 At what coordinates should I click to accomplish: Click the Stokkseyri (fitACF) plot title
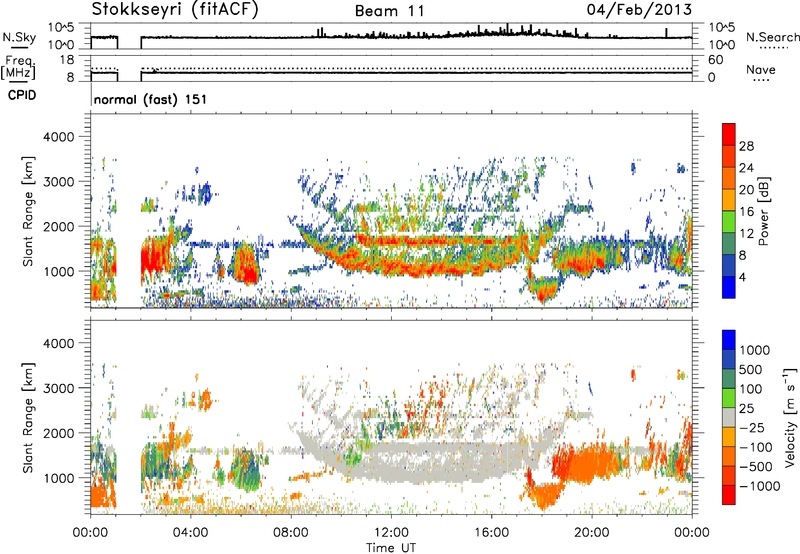(x=175, y=9)
